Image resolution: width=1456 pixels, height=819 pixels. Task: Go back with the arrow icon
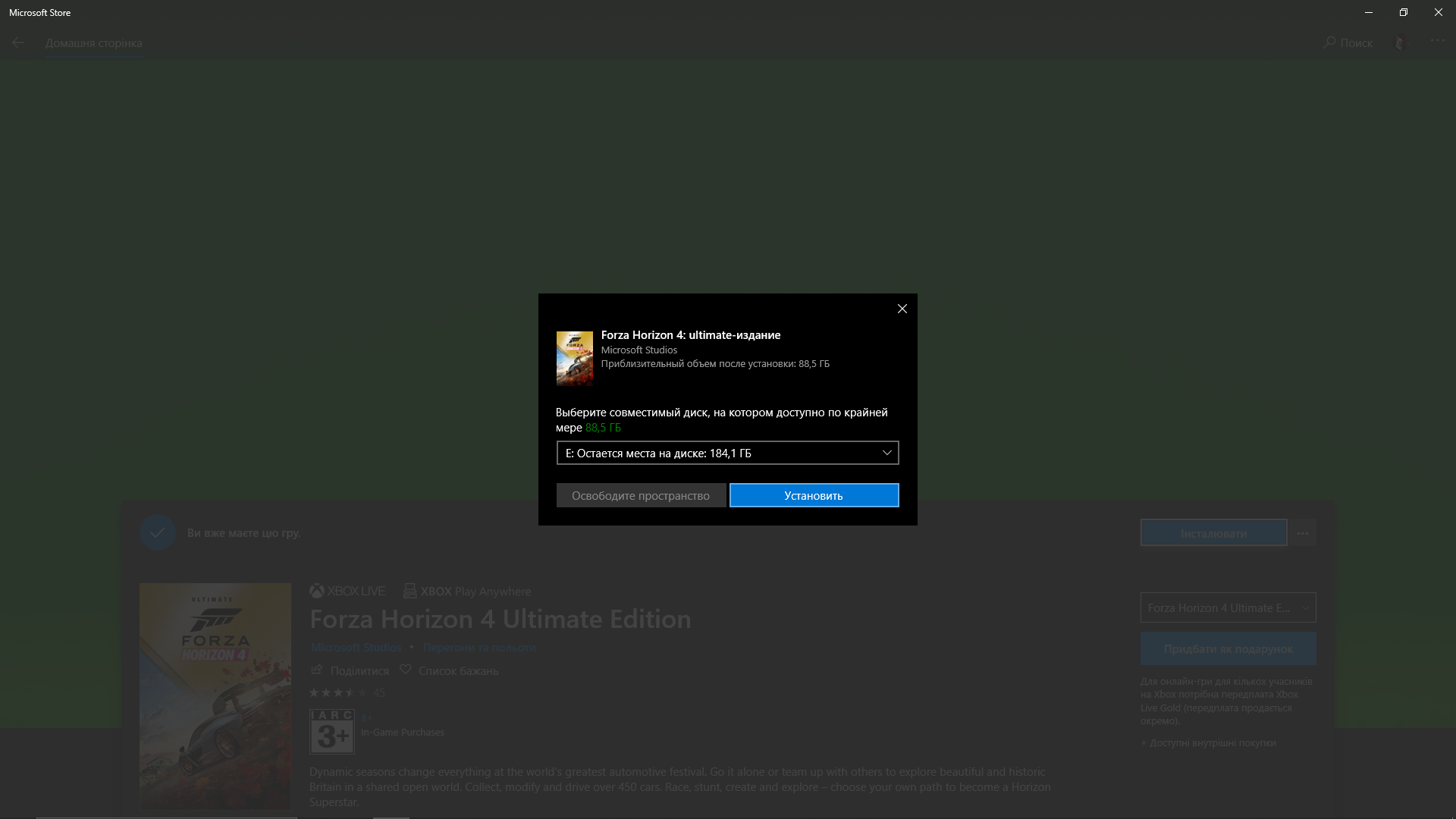pyautogui.click(x=18, y=43)
